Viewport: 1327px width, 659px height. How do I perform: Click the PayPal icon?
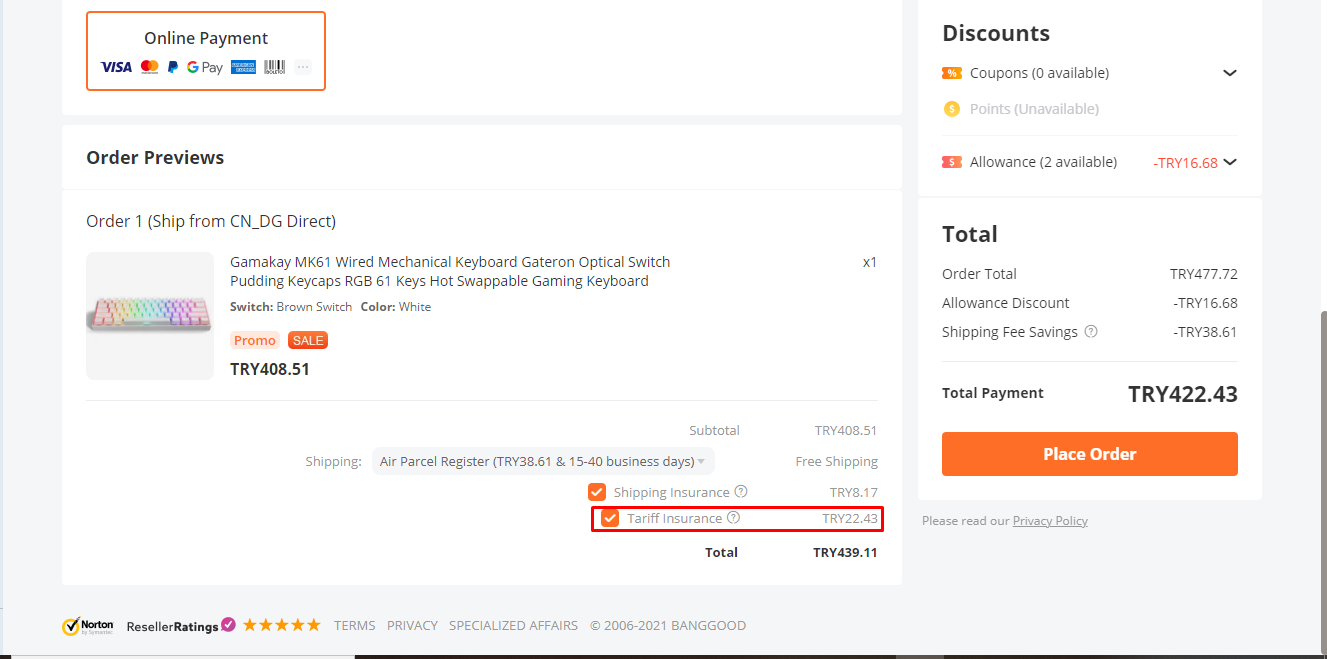[x=173, y=67]
